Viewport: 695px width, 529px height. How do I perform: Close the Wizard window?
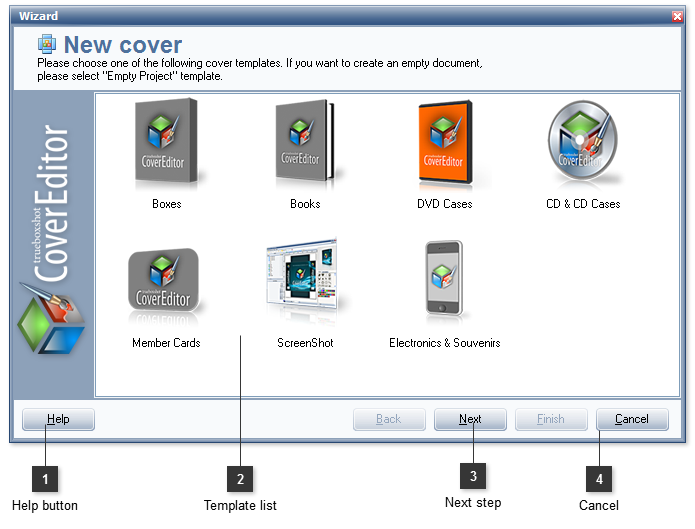677,16
